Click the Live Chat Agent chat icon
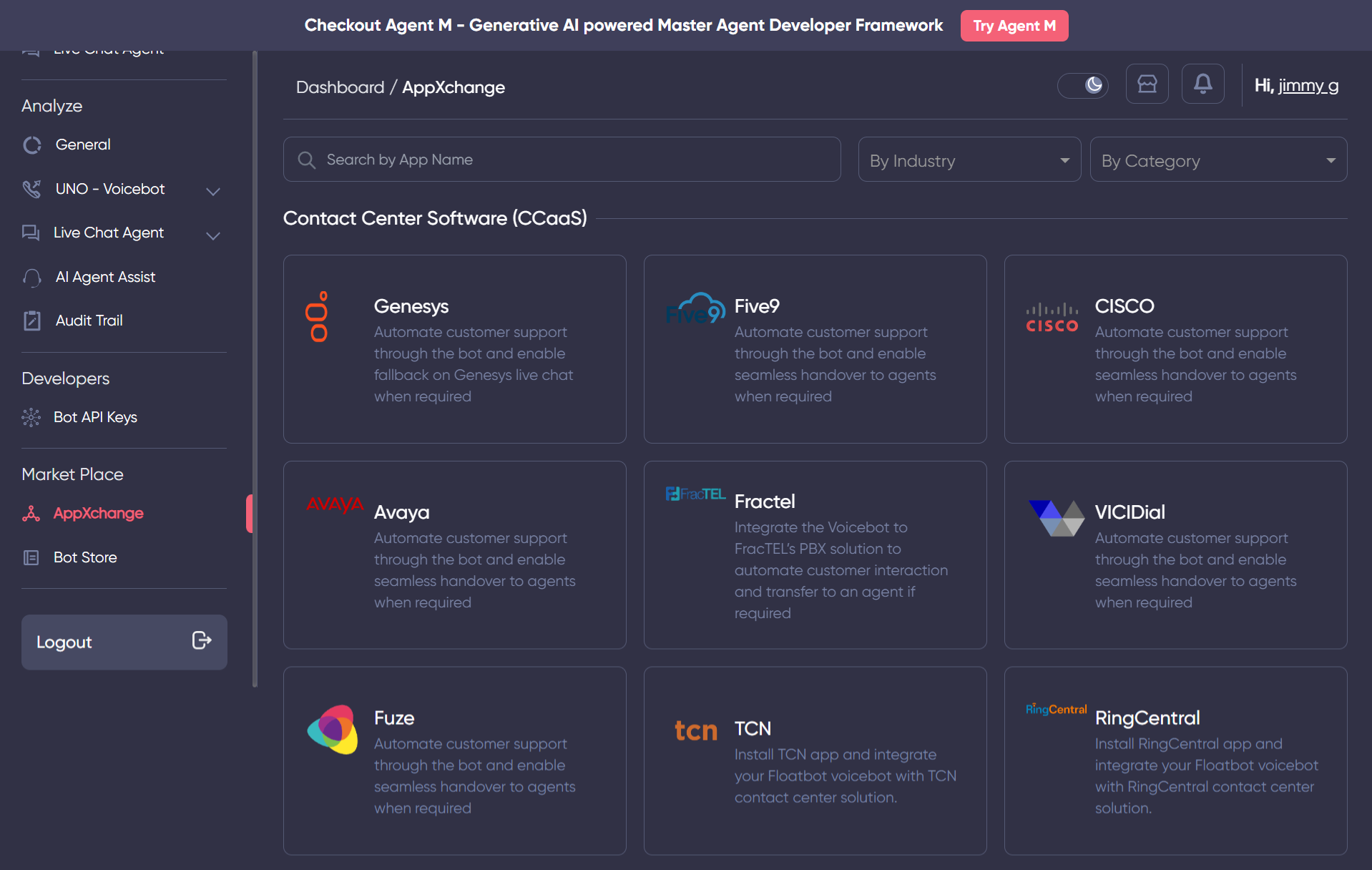Viewport: 1372px width, 870px height. point(31,233)
